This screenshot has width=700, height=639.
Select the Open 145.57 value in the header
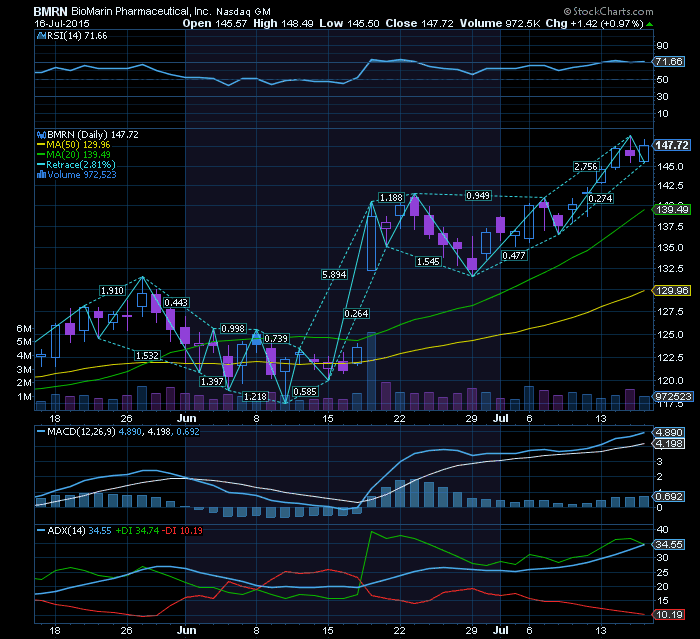215,23
